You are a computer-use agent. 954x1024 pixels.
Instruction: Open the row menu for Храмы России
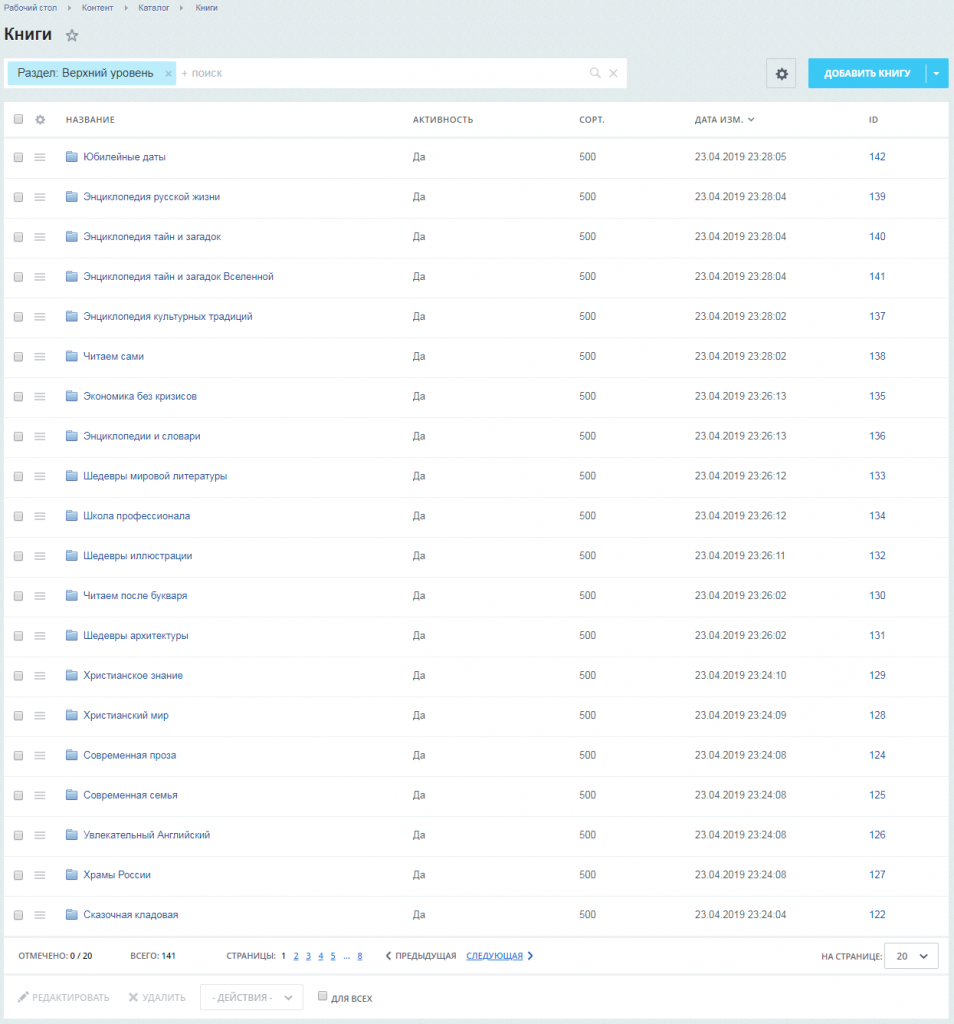pyautogui.click(x=40, y=875)
